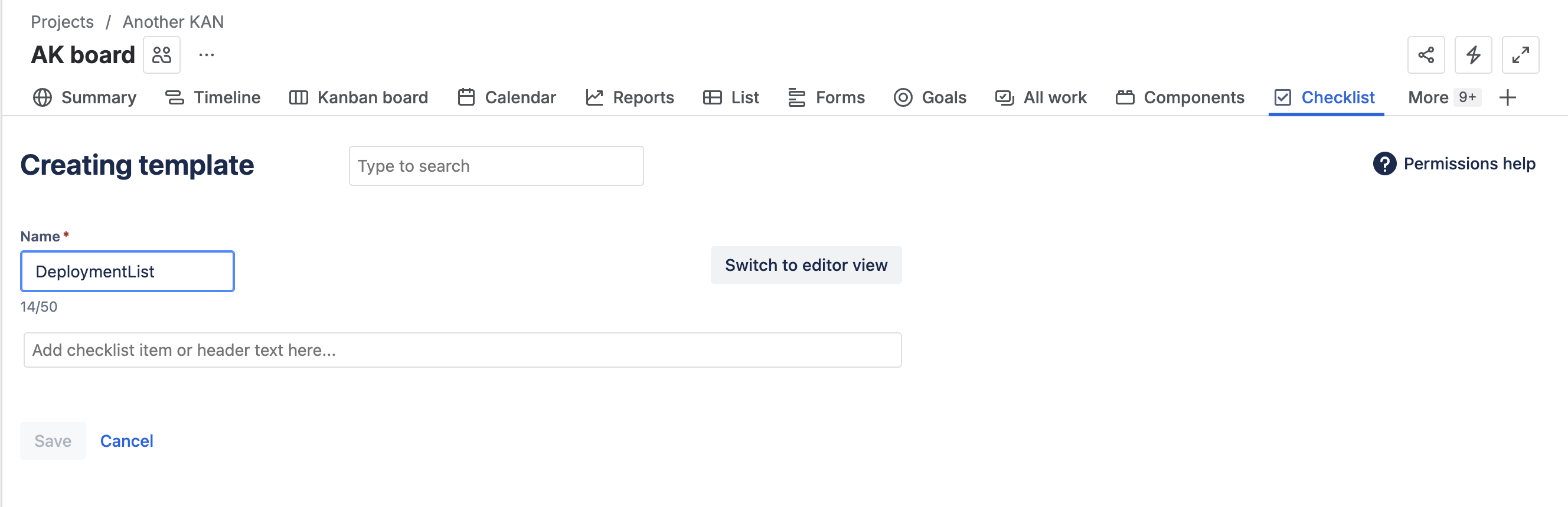Viewport: 1568px width, 507px height.
Task: Click the template Name input field
Action: coord(127,272)
